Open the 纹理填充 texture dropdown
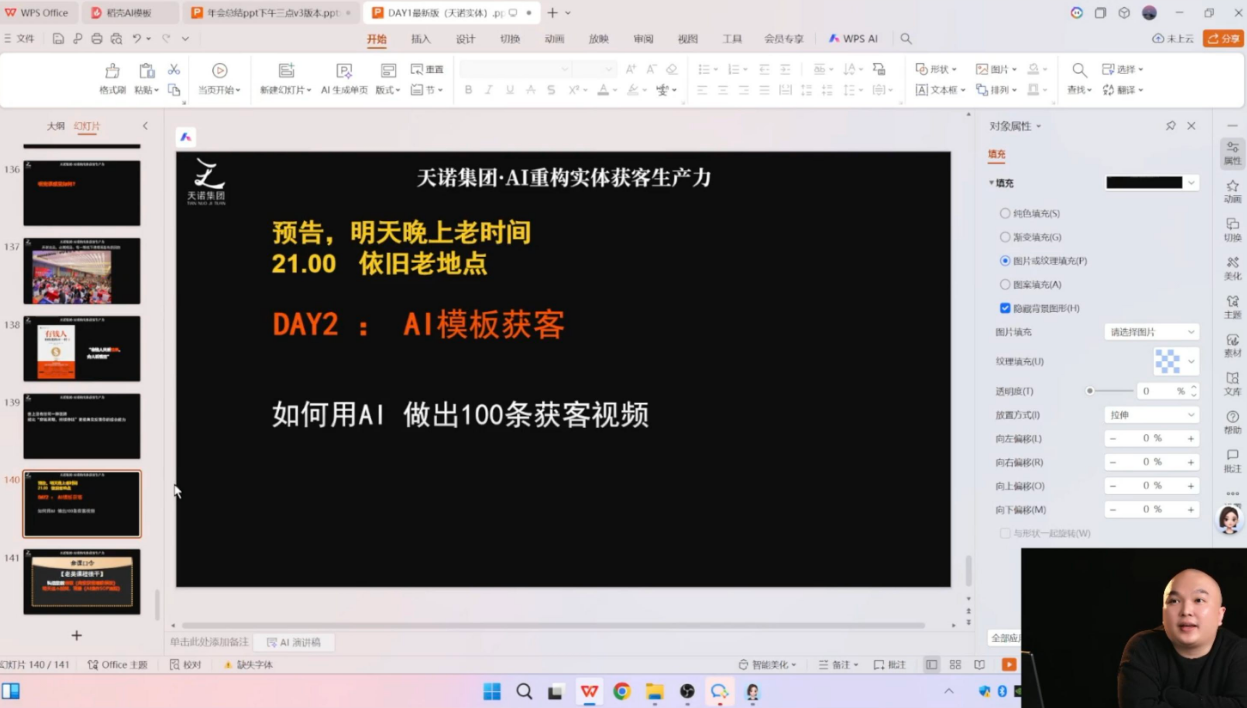 click(x=1175, y=361)
